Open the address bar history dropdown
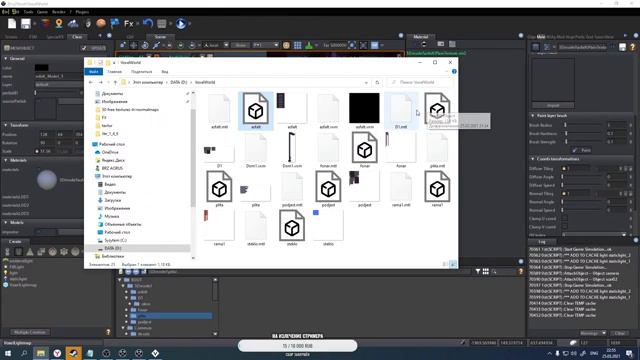 click(366, 82)
